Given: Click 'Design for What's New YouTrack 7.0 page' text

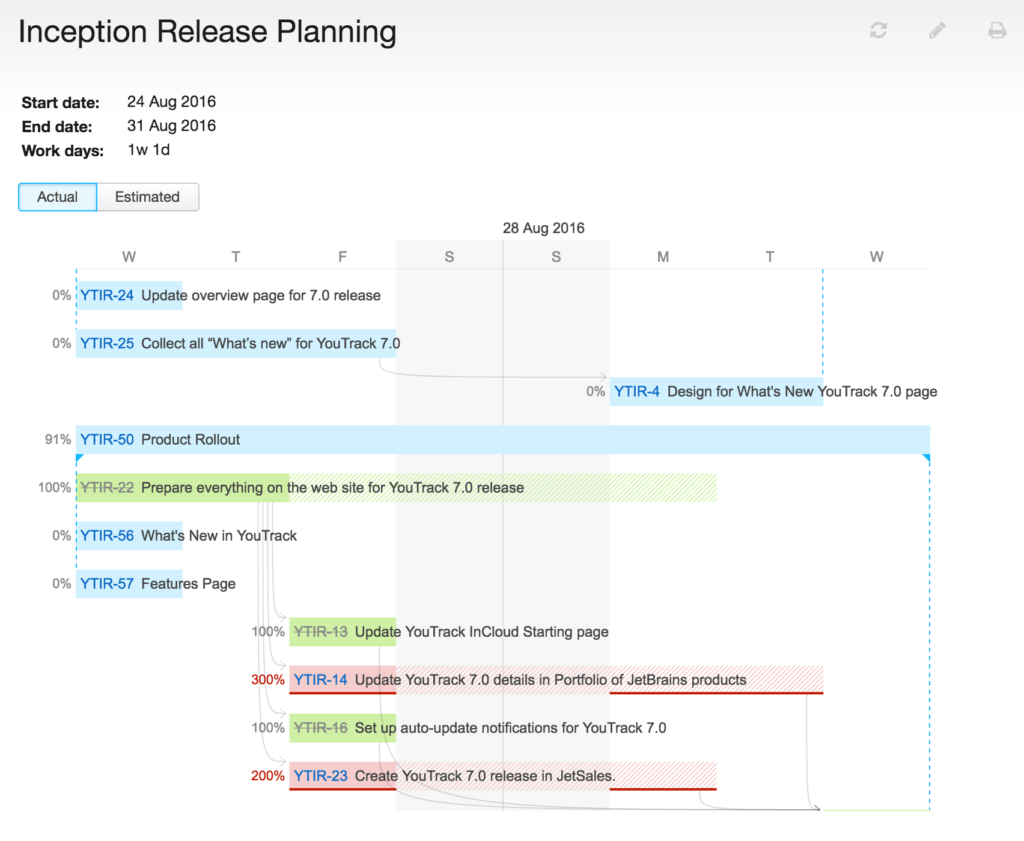Looking at the screenshot, I should (803, 392).
